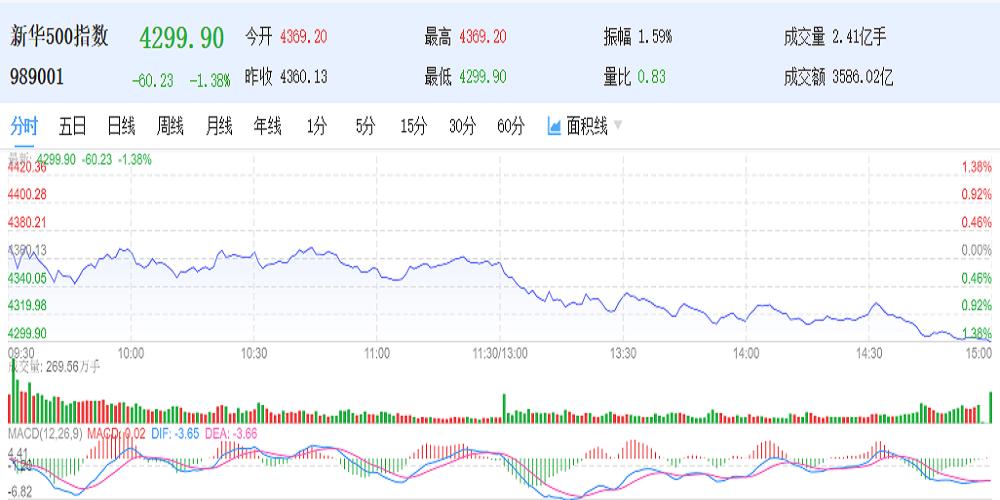The height and width of the screenshot is (500, 1000).
Task: Switch to the 五日 tab
Action: (72, 126)
